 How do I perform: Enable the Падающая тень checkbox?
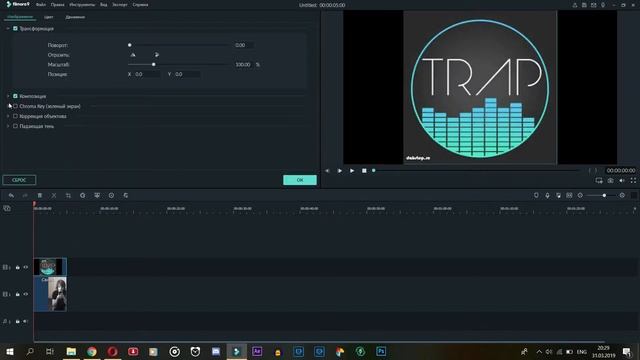15,126
